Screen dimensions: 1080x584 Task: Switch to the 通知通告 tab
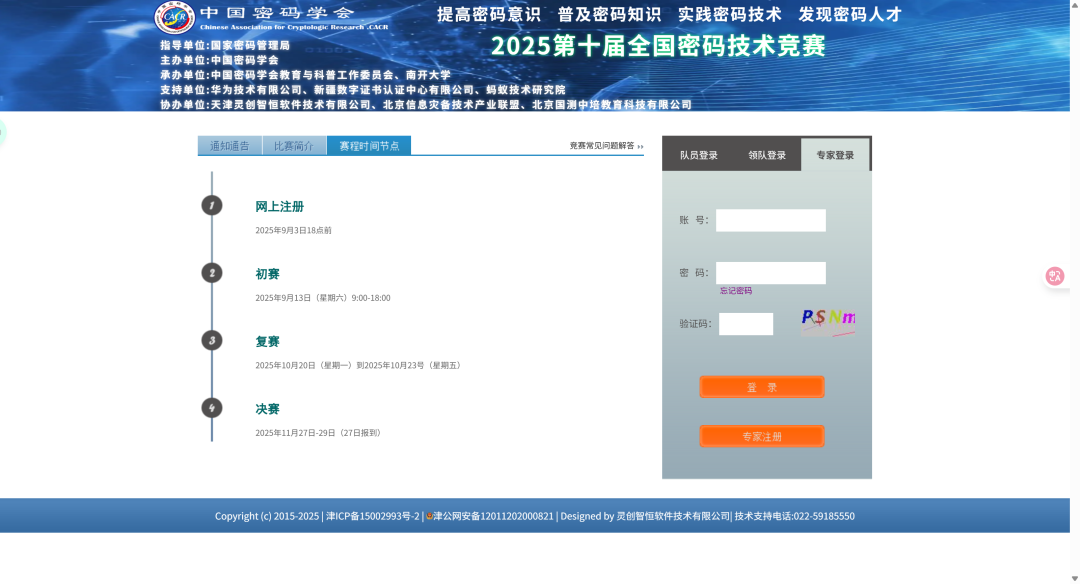pyautogui.click(x=228, y=145)
